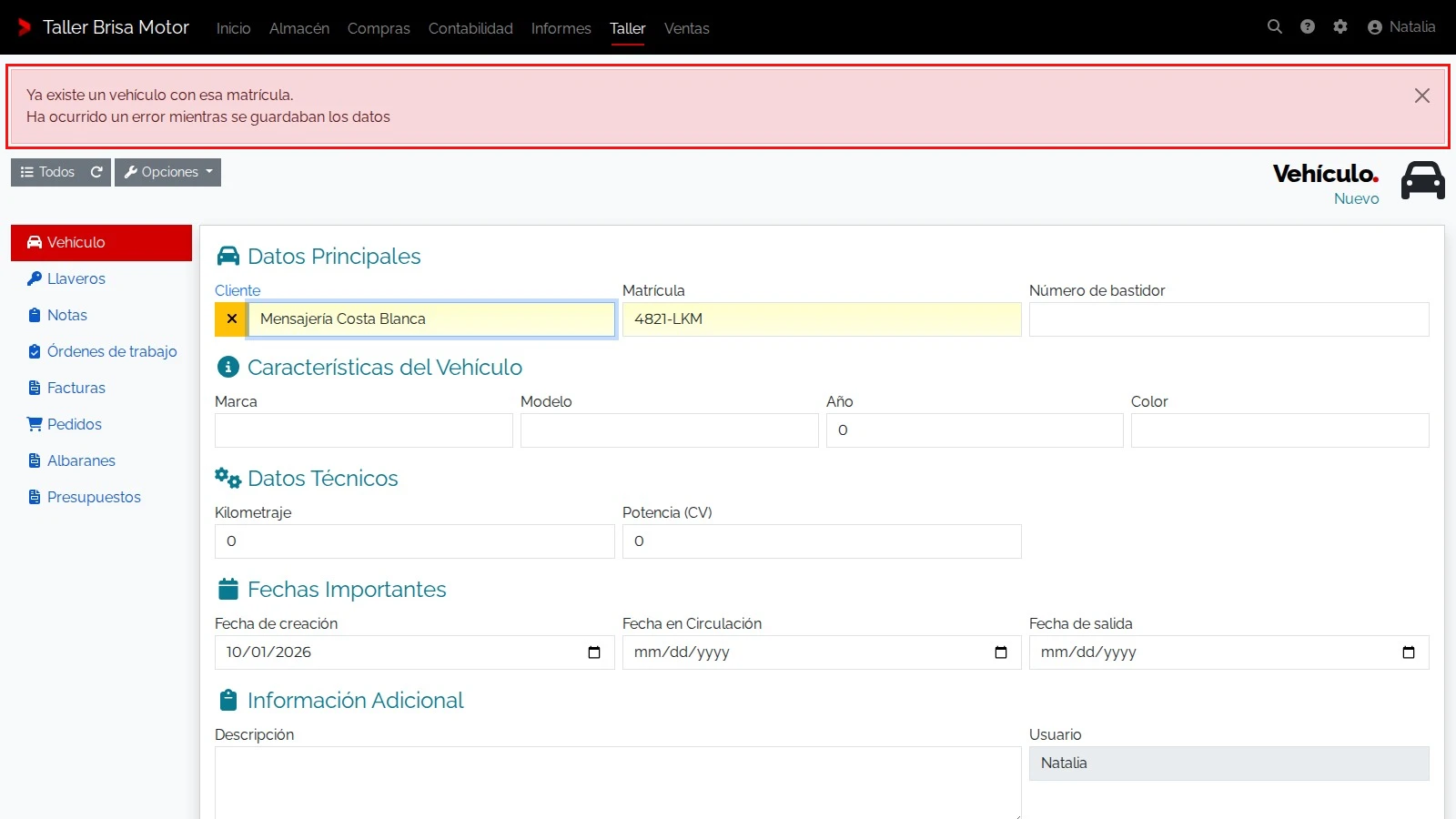The image size is (1456, 819).
Task: Open the help question mark icon
Action: (1308, 27)
